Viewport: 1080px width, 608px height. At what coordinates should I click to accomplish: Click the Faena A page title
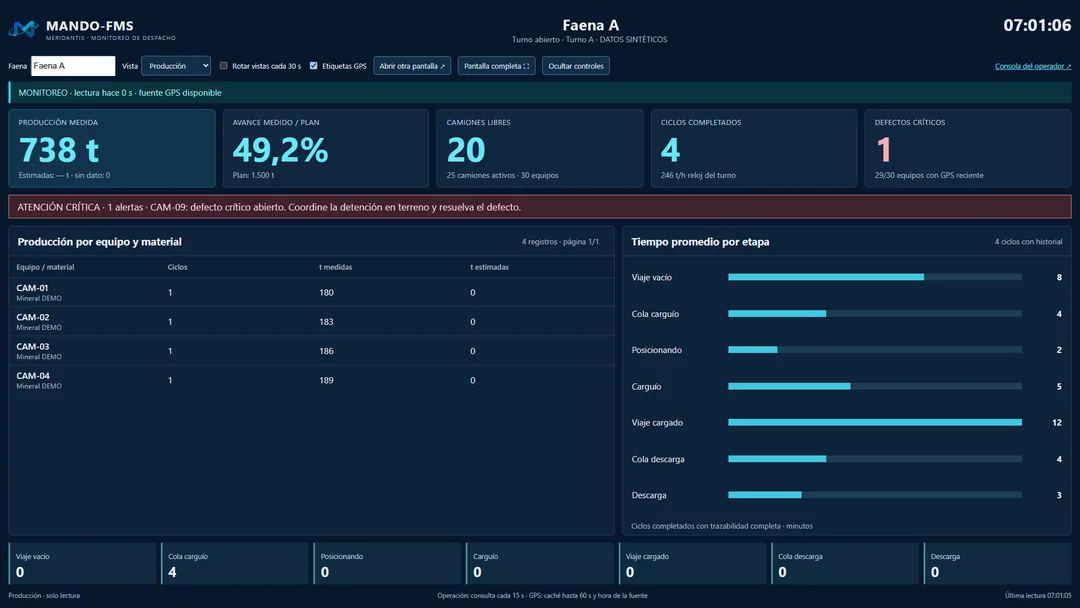click(x=590, y=25)
